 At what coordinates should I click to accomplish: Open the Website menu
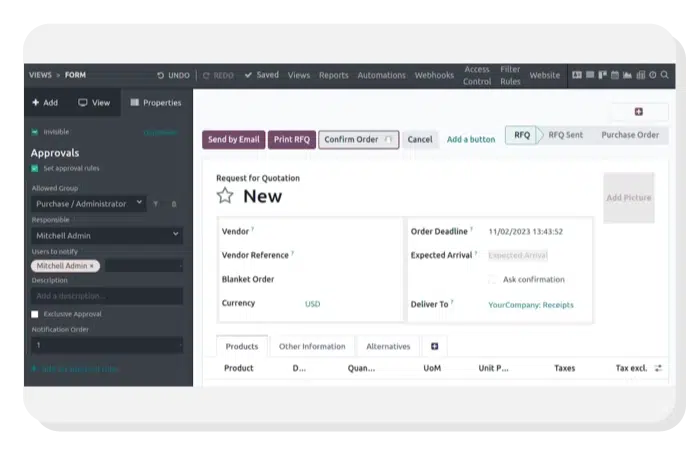point(545,75)
